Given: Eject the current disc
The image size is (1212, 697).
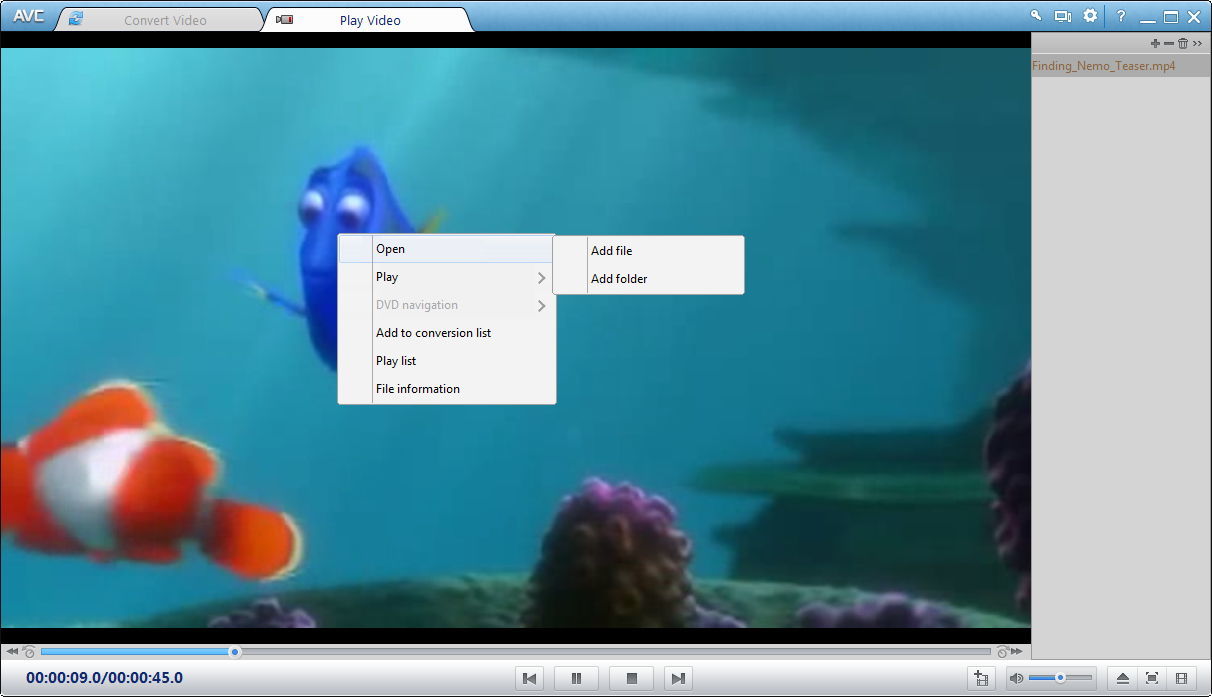Looking at the screenshot, I should [1123, 678].
